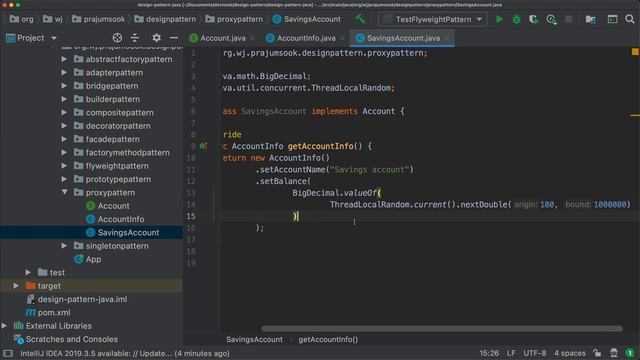Expand External Libraries node
Viewport: 640px width, 360px height.
coord(4,326)
